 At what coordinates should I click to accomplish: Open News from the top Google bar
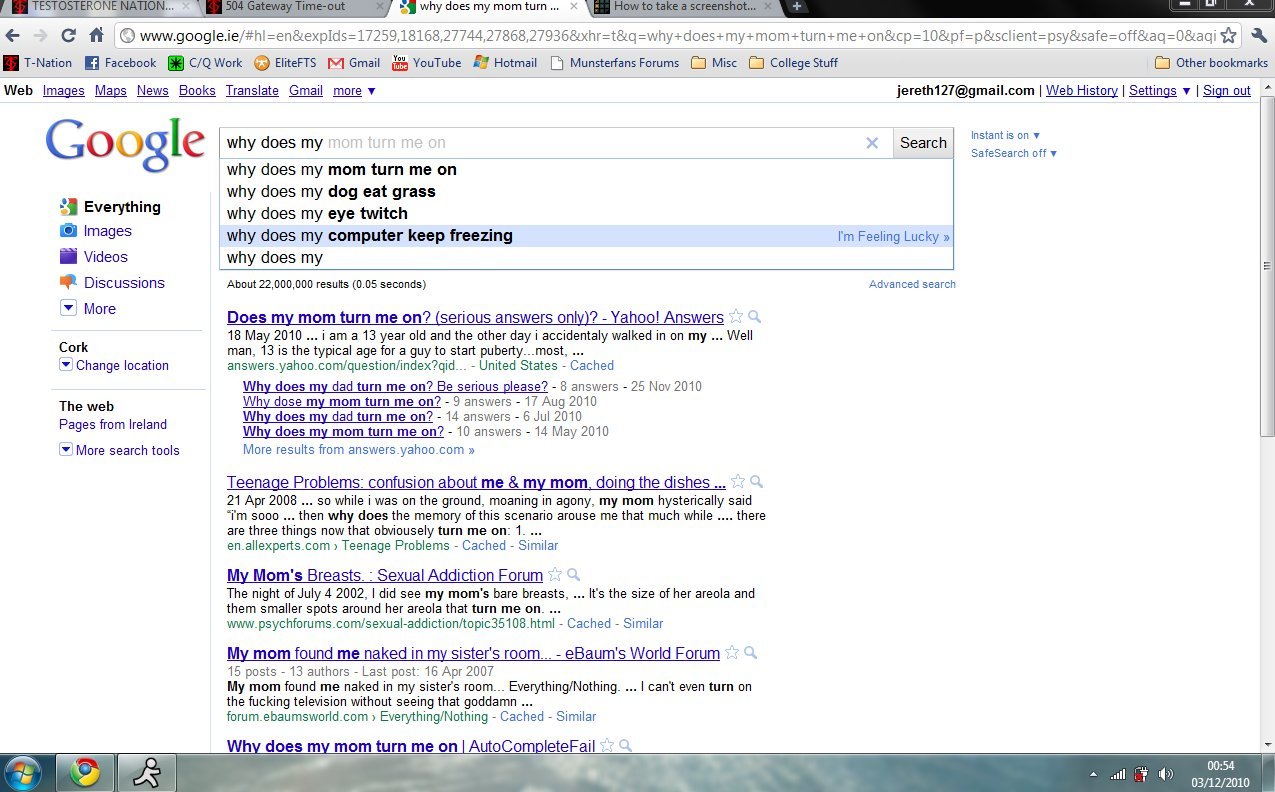click(x=153, y=90)
